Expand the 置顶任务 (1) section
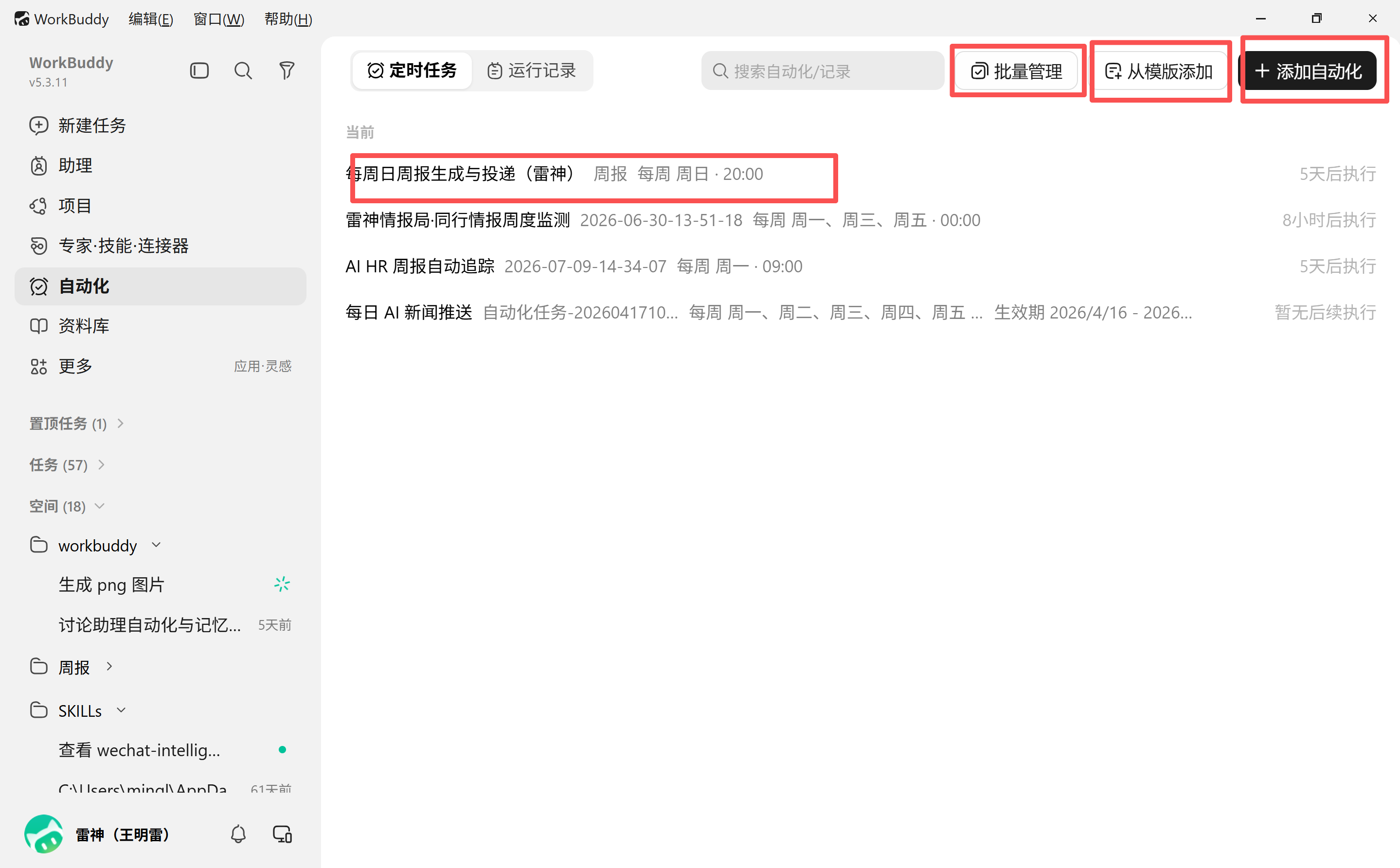1400x868 pixels. pos(77,424)
